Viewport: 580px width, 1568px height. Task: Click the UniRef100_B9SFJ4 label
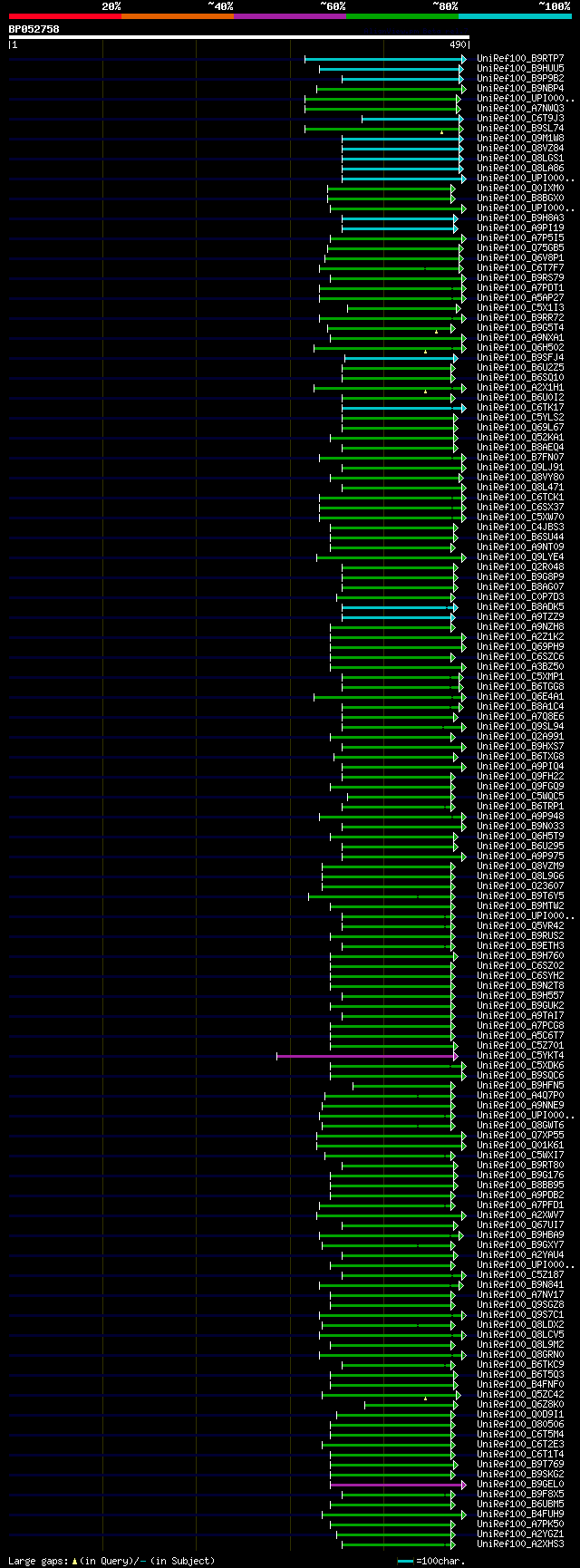tap(520, 357)
